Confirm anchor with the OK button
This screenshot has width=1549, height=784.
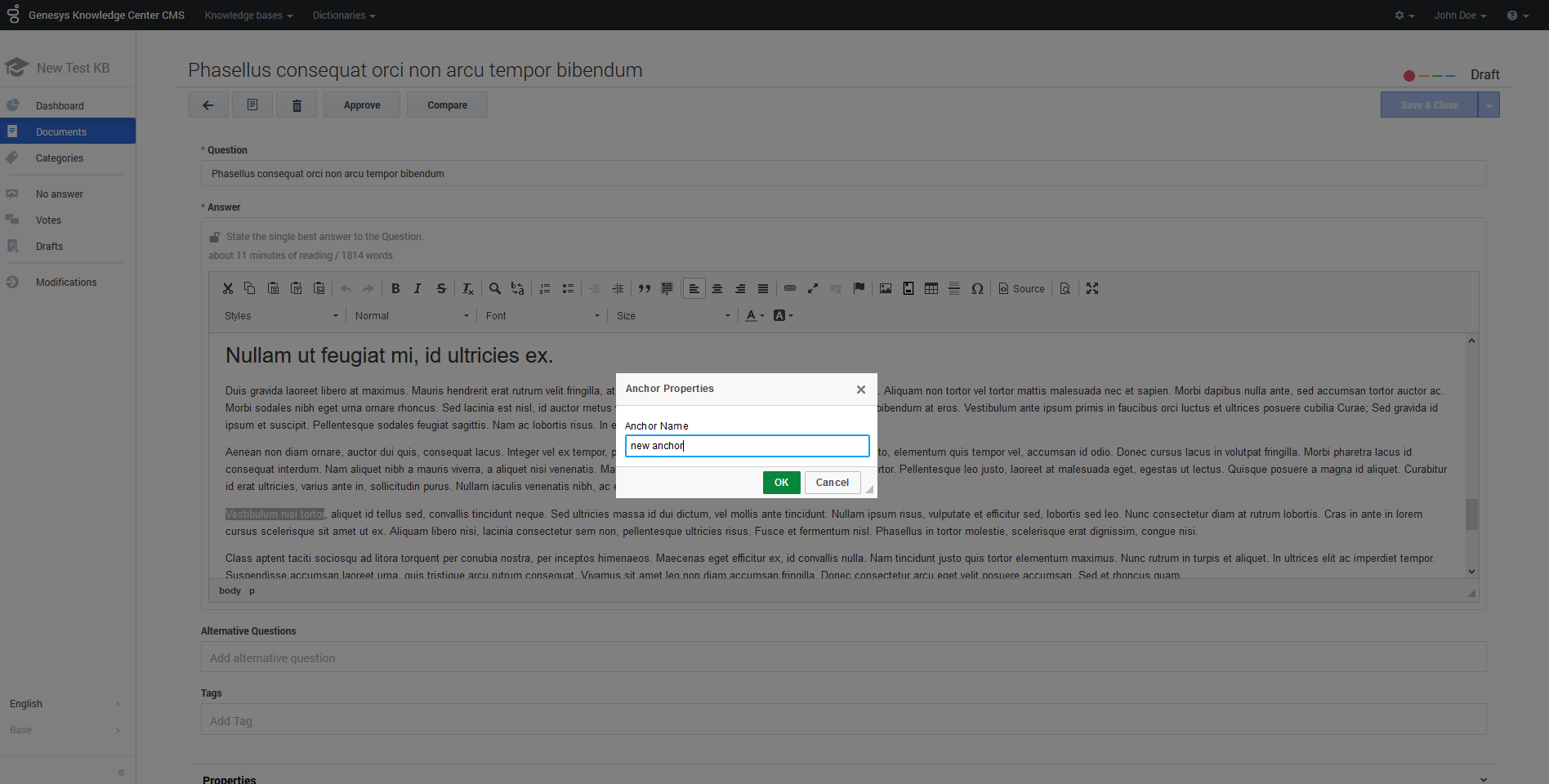(x=781, y=483)
